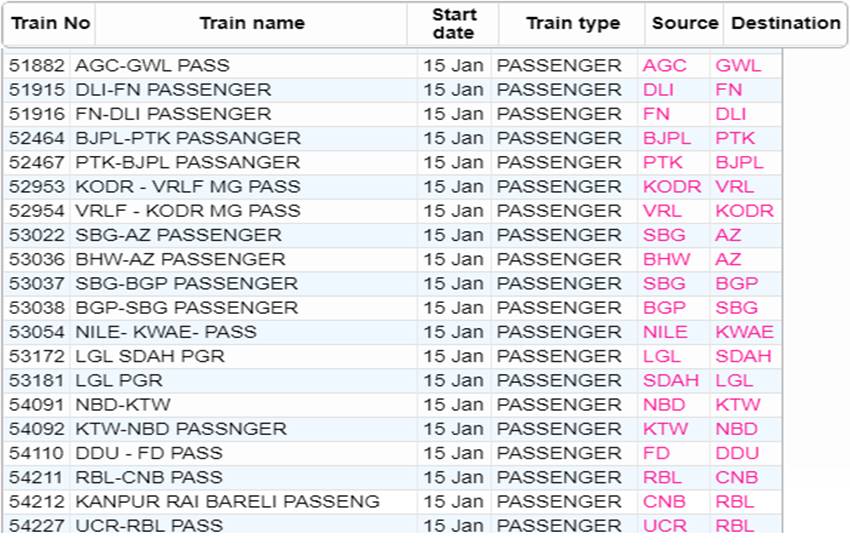Click the Start date column header
Viewport: 850px width, 550px height.
pyautogui.click(x=454, y=23)
